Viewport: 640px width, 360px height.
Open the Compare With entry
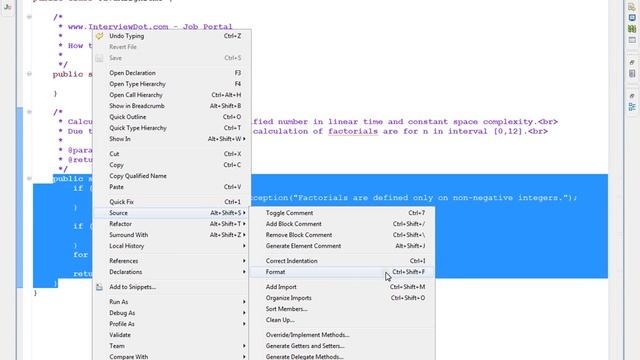pyautogui.click(x=171, y=356)
